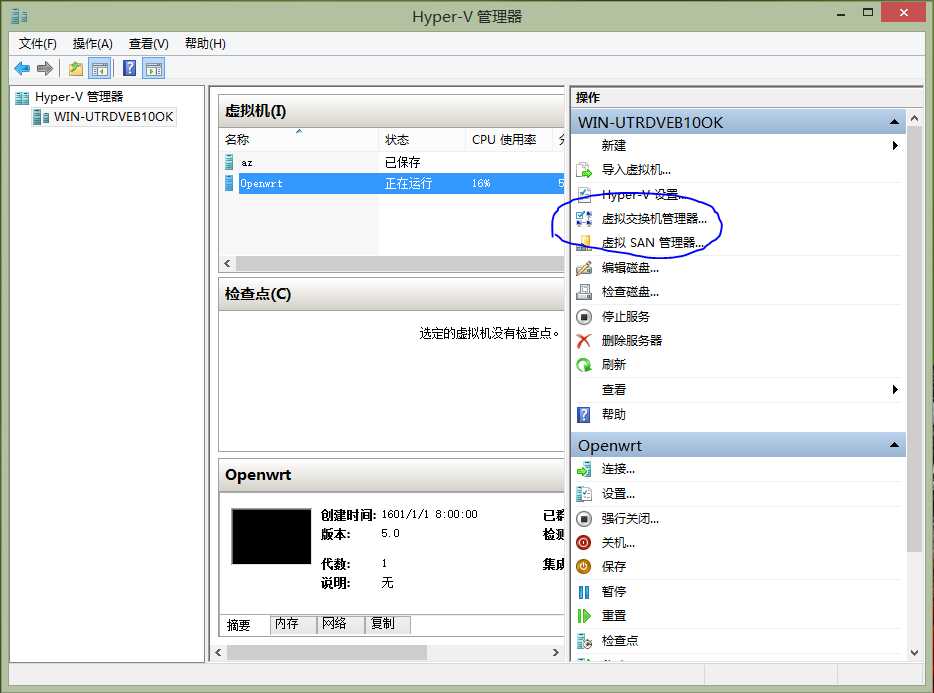
Task: Click the Hyper-V 设置 icon
Action: click(584, 194)
